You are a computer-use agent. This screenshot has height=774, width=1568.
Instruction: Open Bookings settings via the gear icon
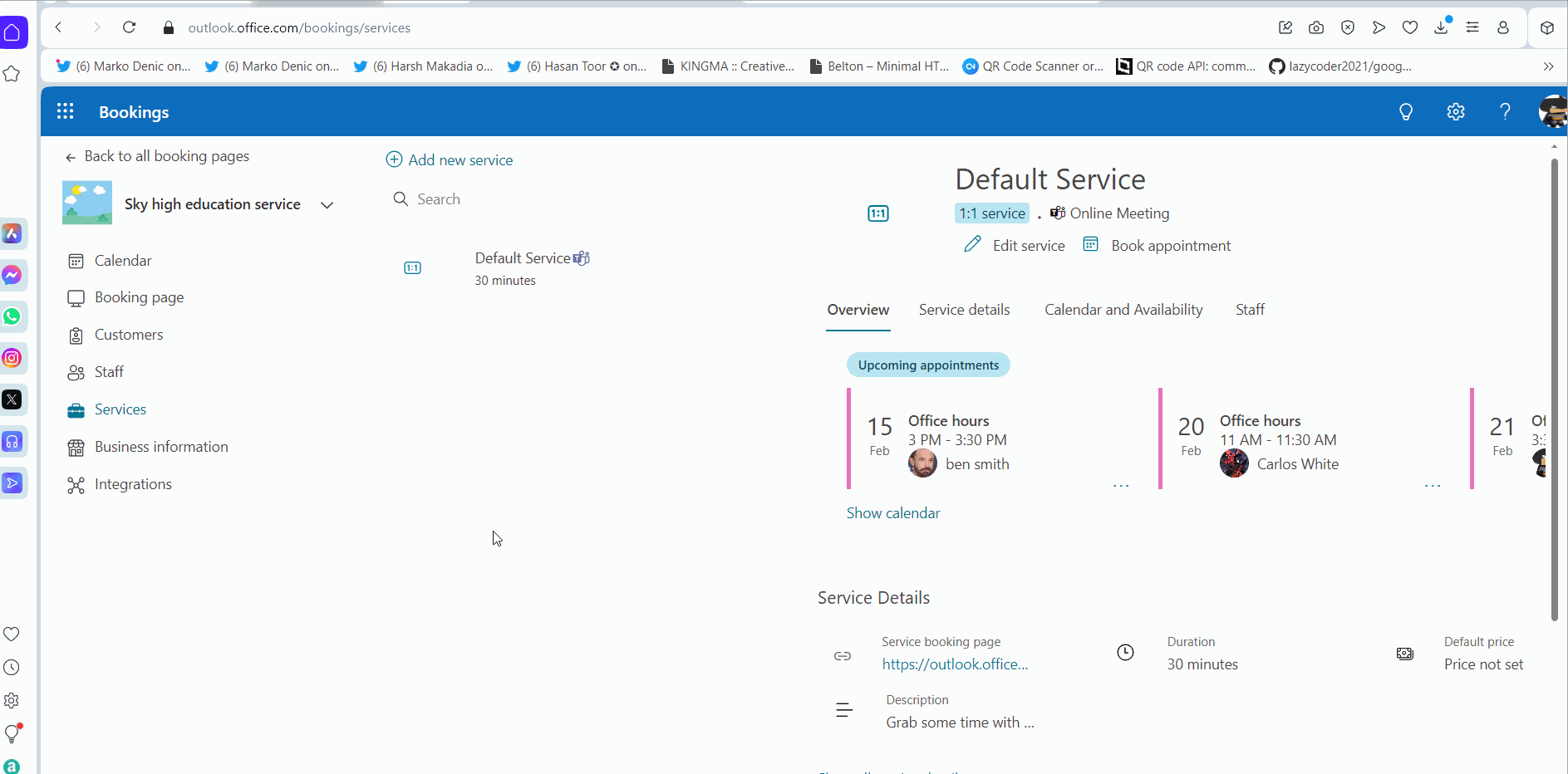click(1456, 111)
